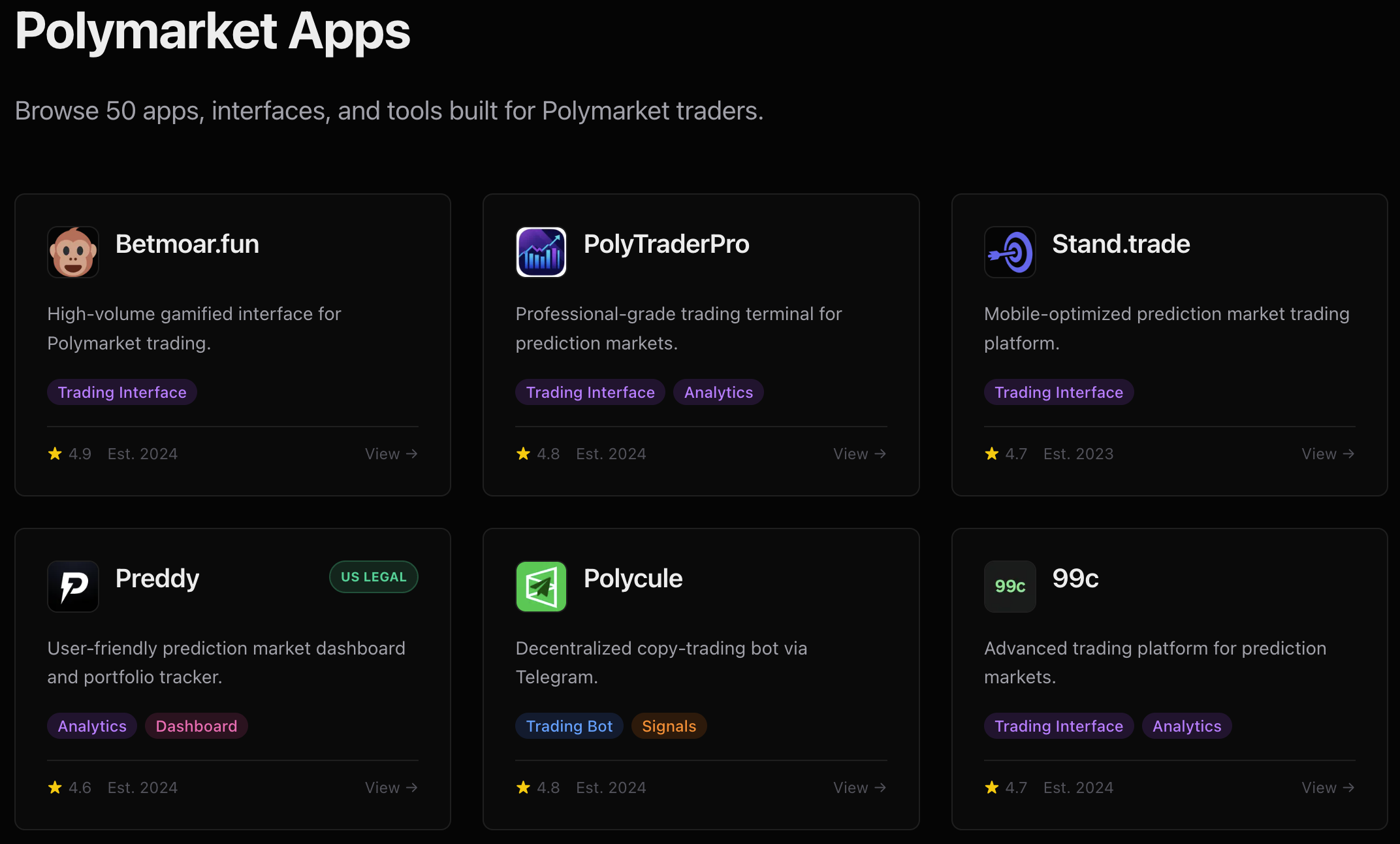
Task: Open the 99c card via its View arrow
Action: [x=1328, y=787]
